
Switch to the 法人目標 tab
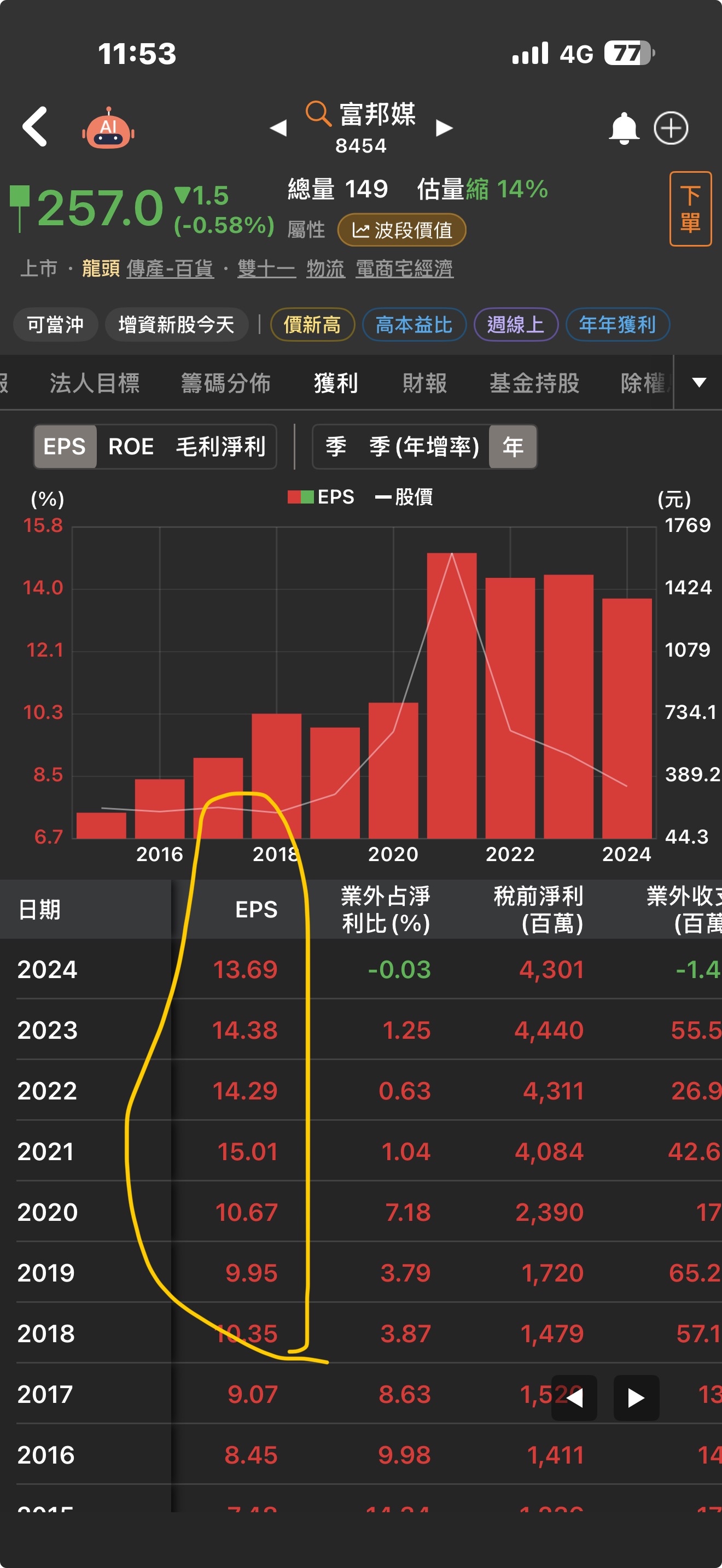pos(95,383)
